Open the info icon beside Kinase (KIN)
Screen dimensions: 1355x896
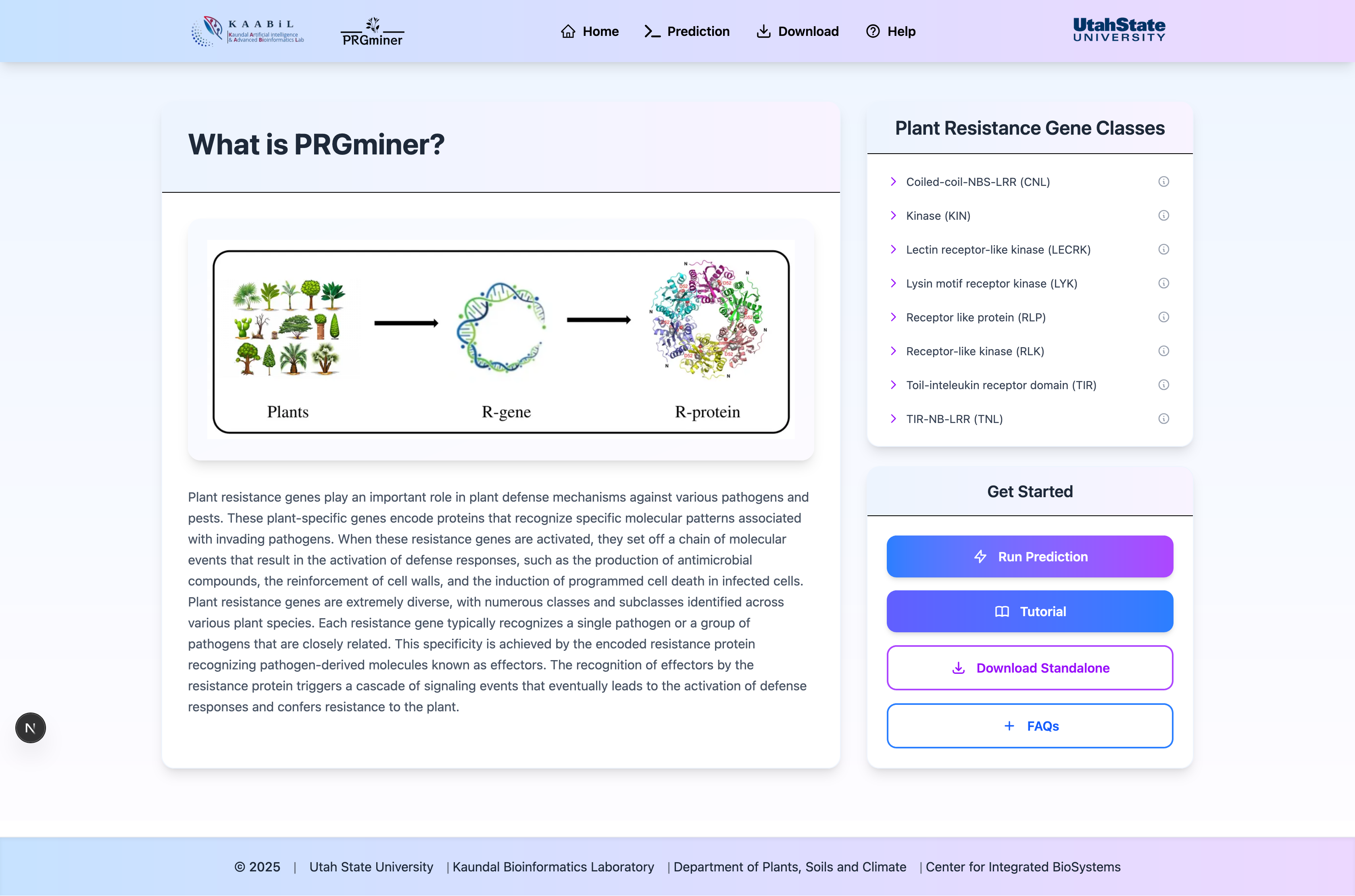click(x=1164, y=215)
